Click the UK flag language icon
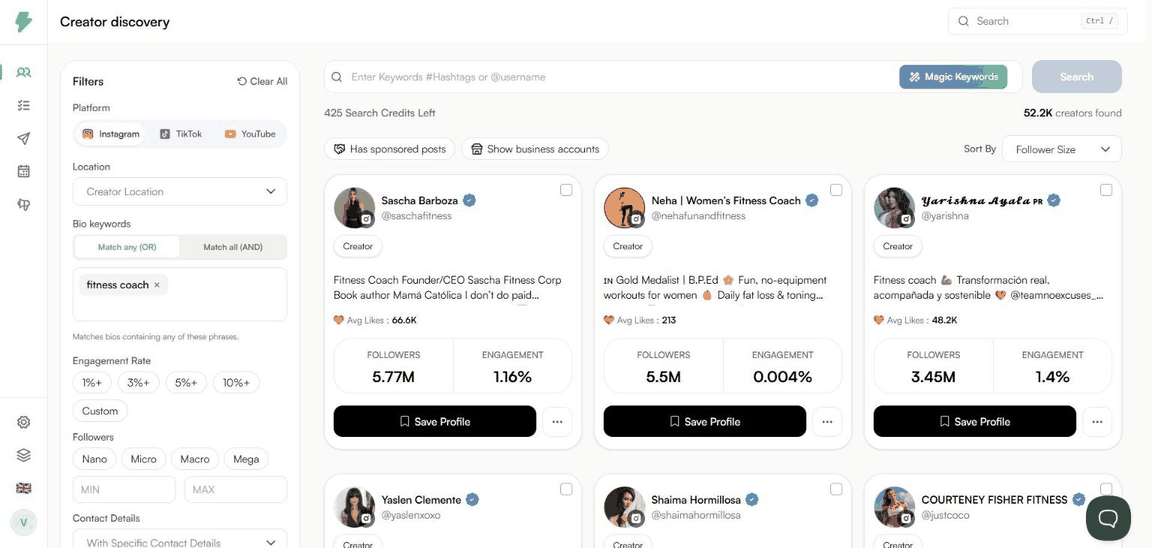Viewport: 1152px width, 548px height. click(24, 488)
